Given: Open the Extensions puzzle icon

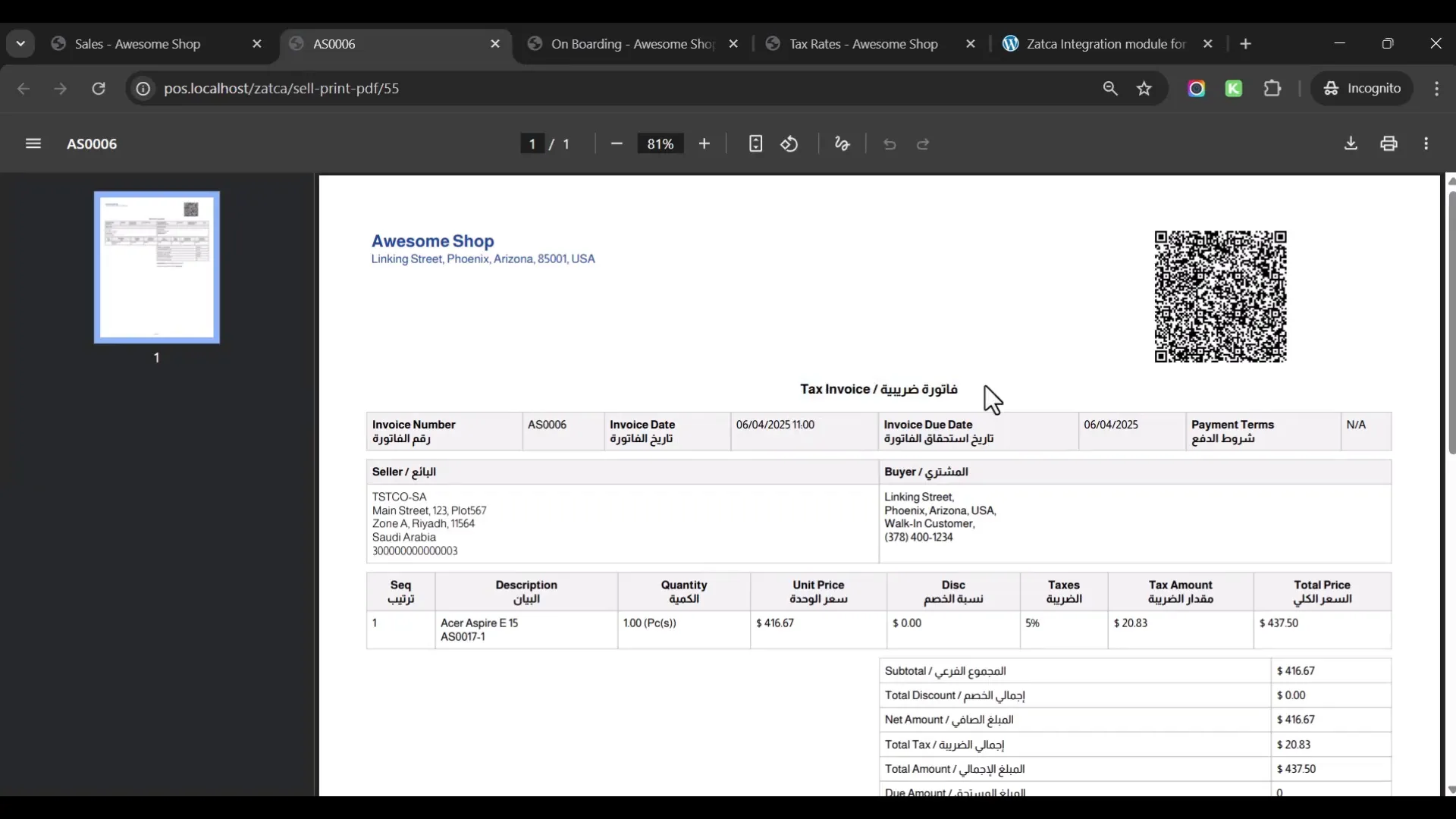Looking at the screenshot, I should pyautogui.click(x=1272, y=89).
